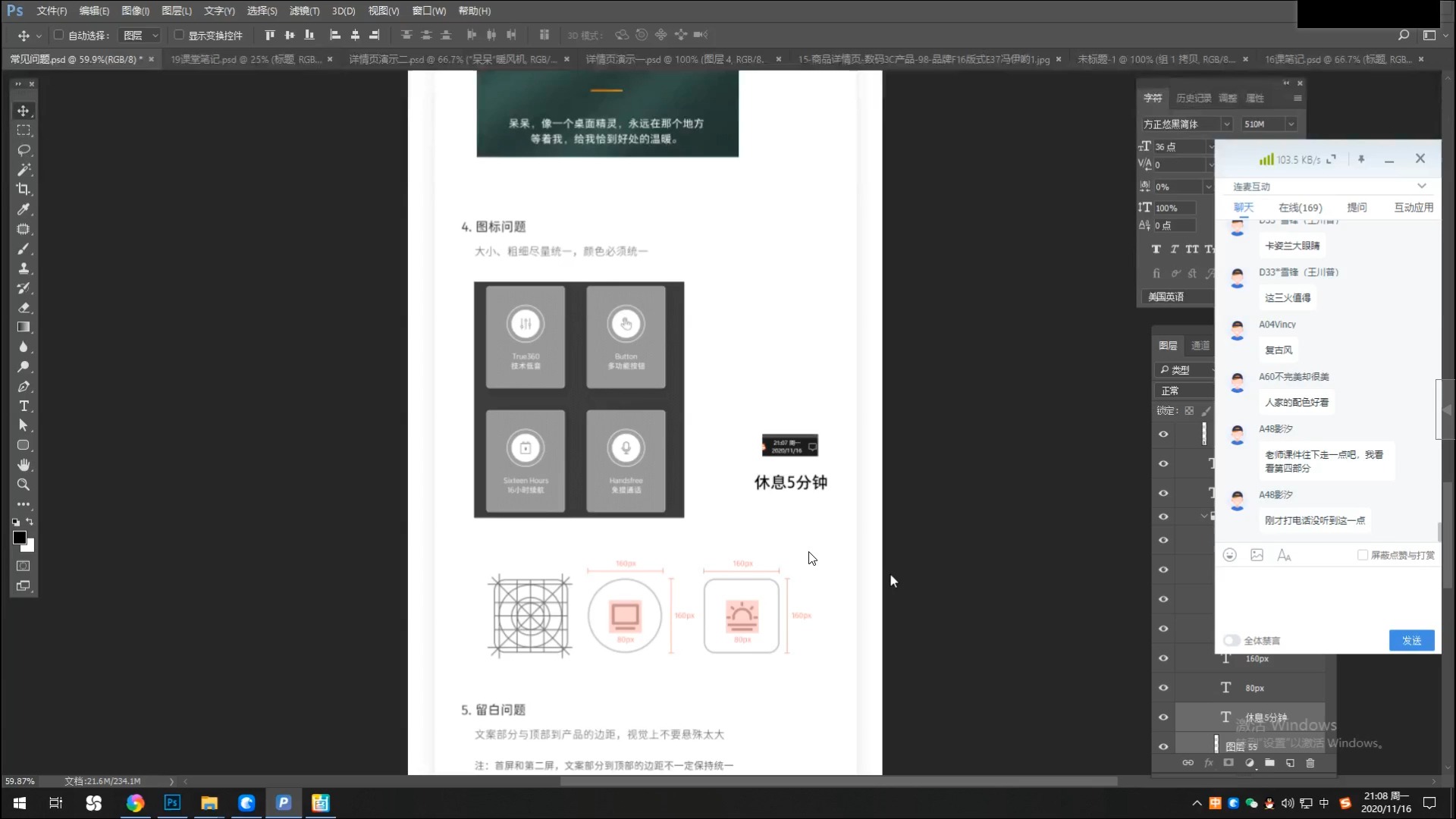Select the Zoom tool

pyautogui.click(x=24, y=485)
